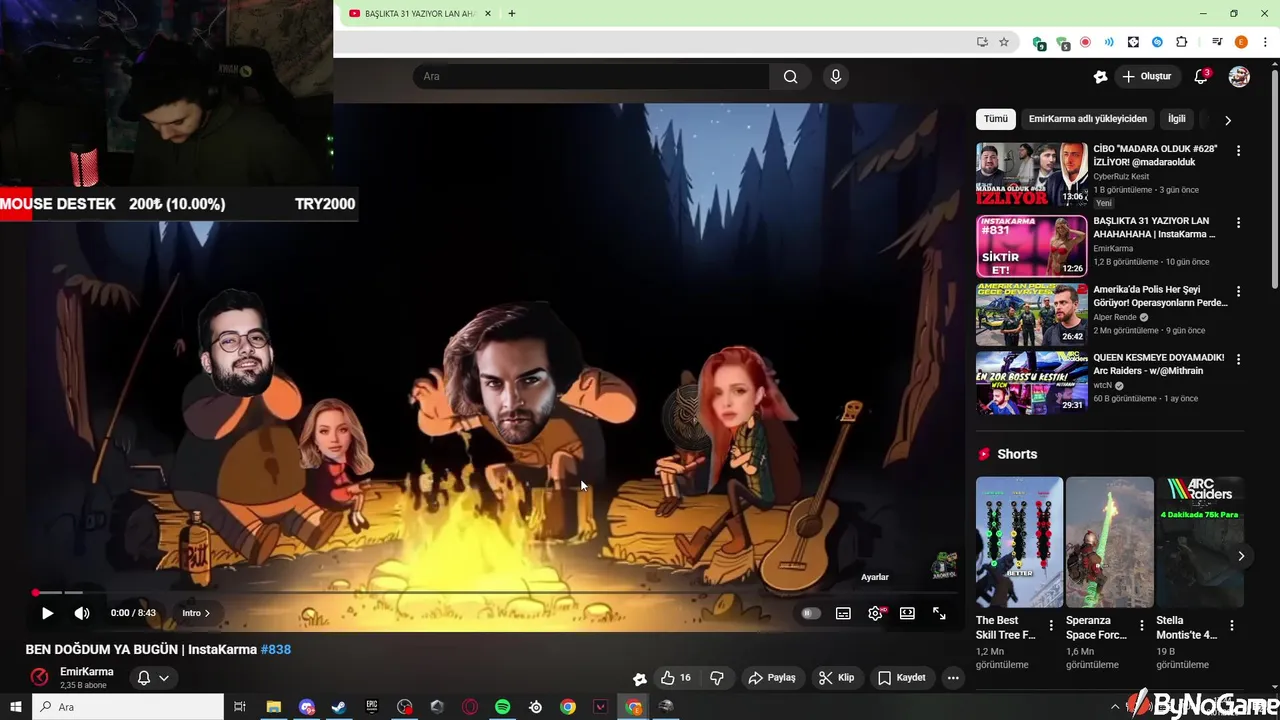1280x720 pixels.
Task: Open YouTube account avatar menu
Action: pos(1239,76)
